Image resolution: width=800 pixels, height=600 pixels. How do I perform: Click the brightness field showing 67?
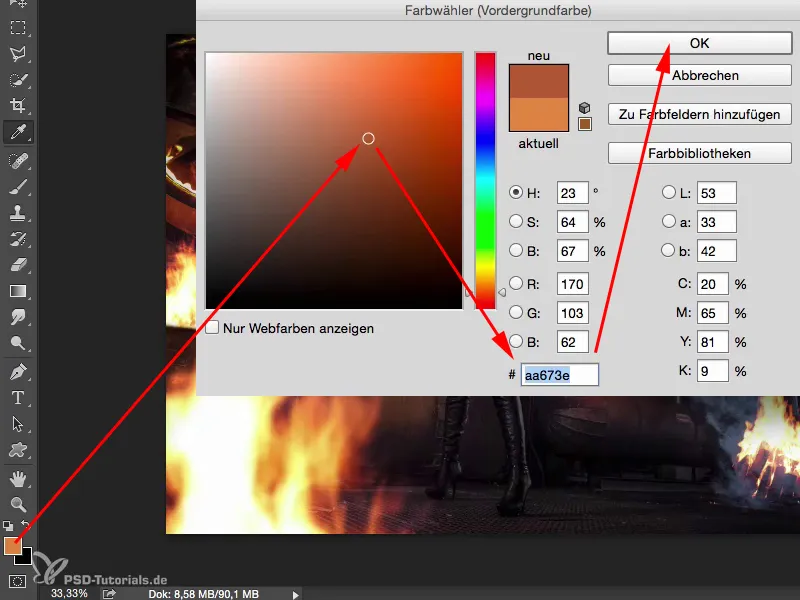tap(572, 251)
